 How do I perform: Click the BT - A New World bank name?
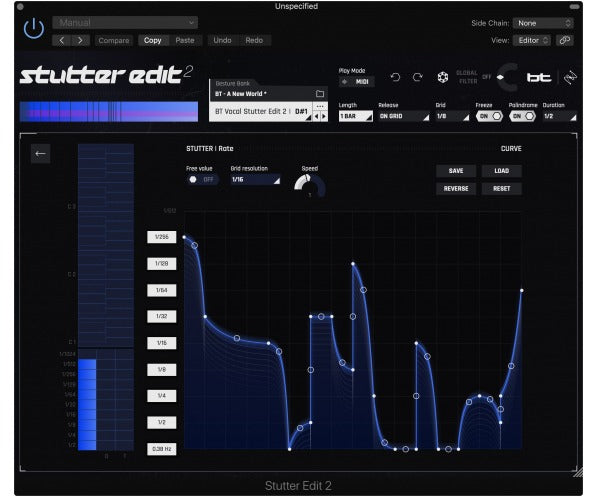[241, 94]
